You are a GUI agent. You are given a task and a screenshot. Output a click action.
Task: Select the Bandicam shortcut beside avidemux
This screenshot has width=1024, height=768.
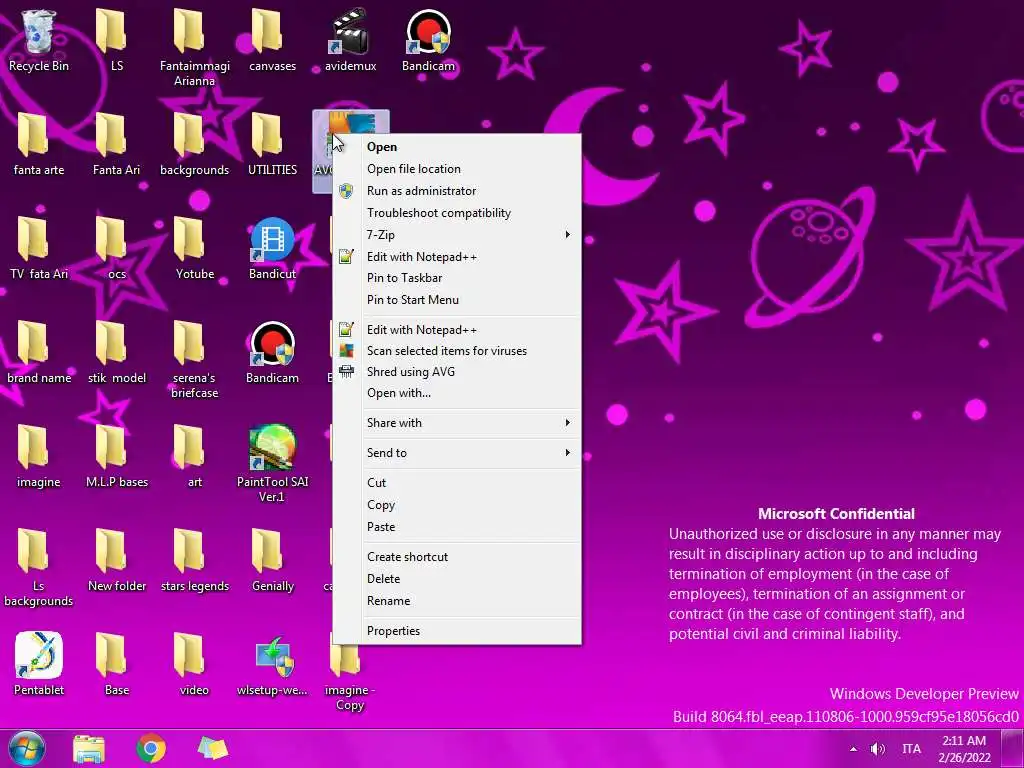428,40
